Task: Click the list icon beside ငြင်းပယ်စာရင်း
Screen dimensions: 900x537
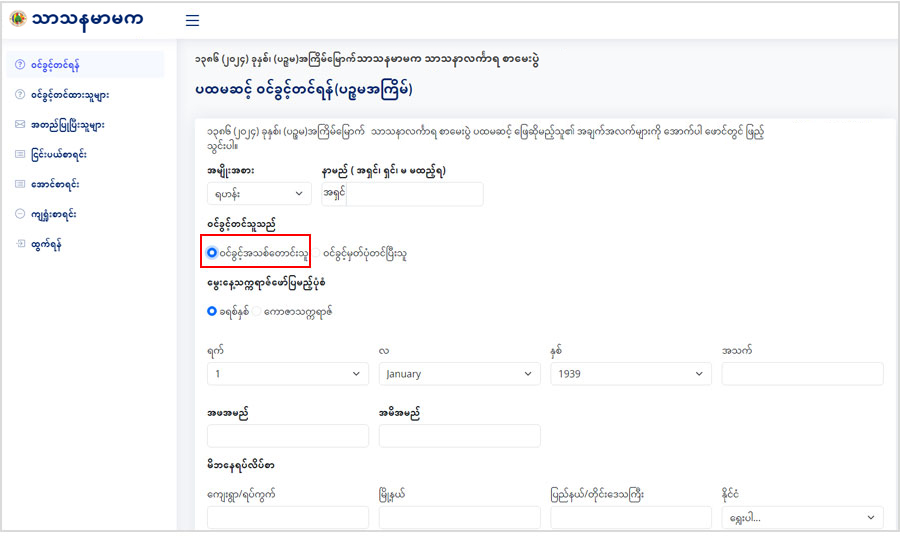Action: tap(20, 155)
